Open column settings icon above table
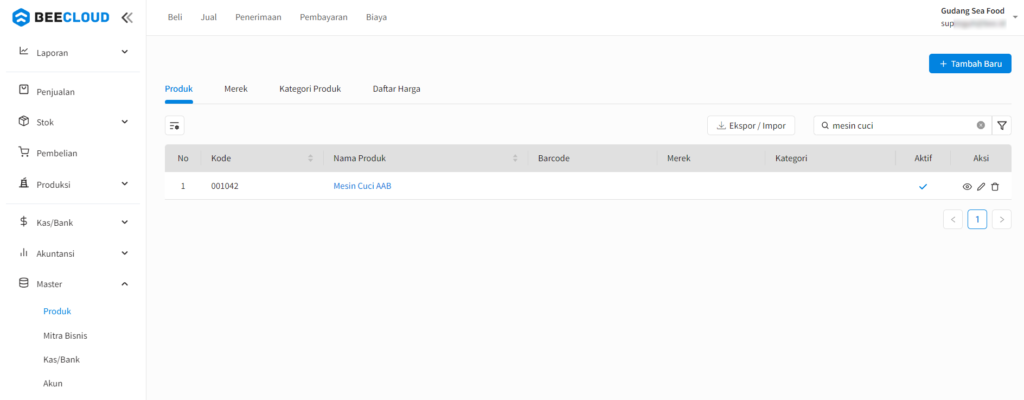The width and height of the screenshot is (1024, 400). point(174,125)
